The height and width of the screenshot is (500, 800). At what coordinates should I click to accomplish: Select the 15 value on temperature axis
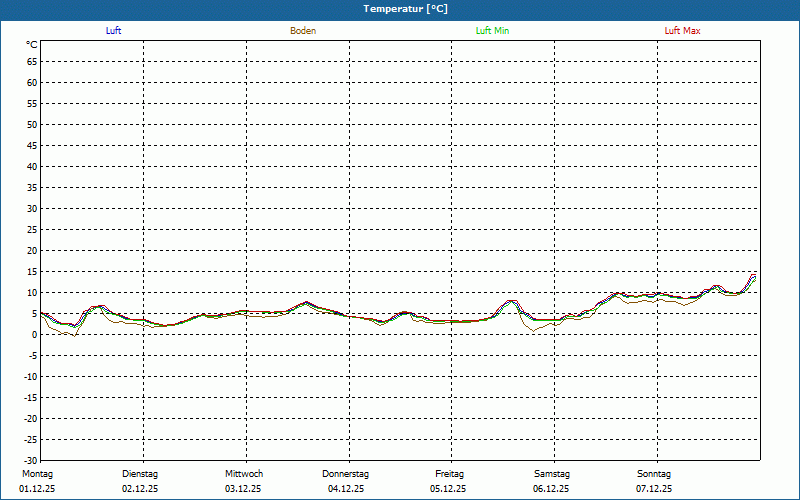(32, 271)
